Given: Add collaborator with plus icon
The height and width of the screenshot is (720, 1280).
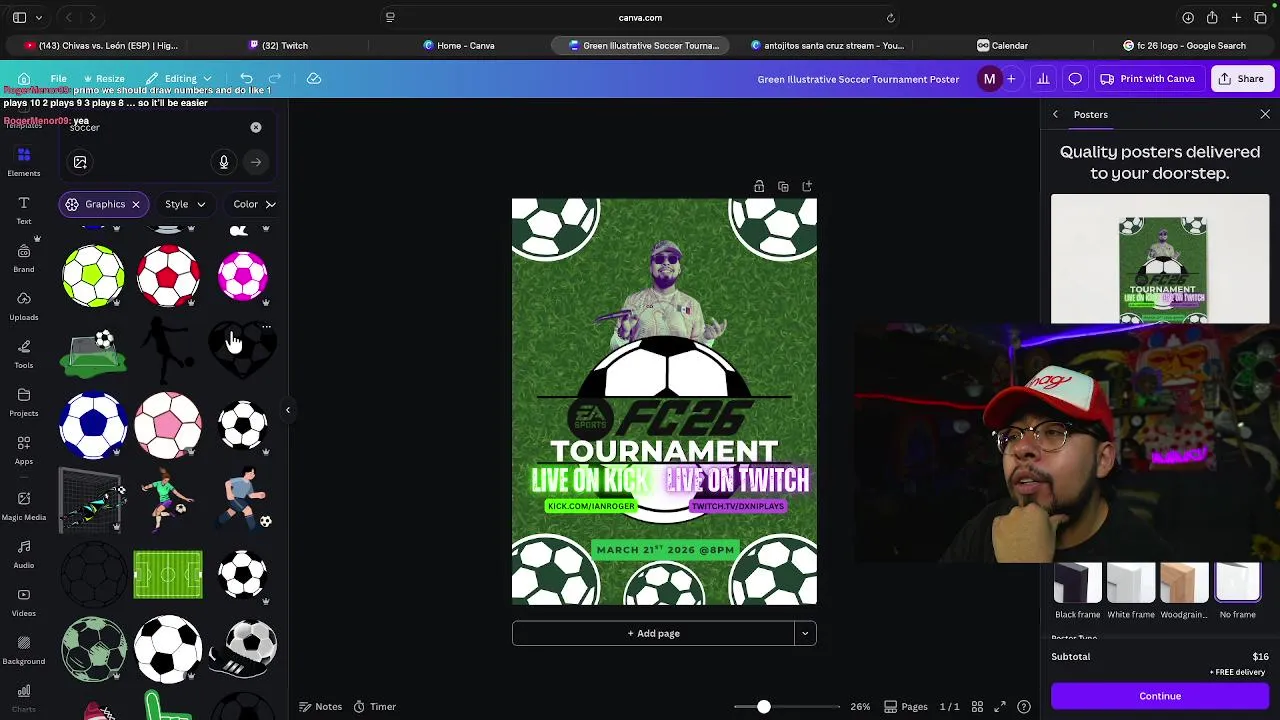Looking at the screenshot, I should [1011, 79].
